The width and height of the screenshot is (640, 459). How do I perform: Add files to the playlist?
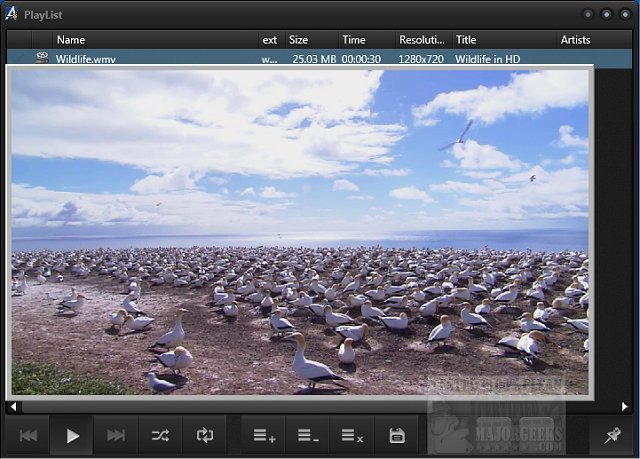coord(263,435)
